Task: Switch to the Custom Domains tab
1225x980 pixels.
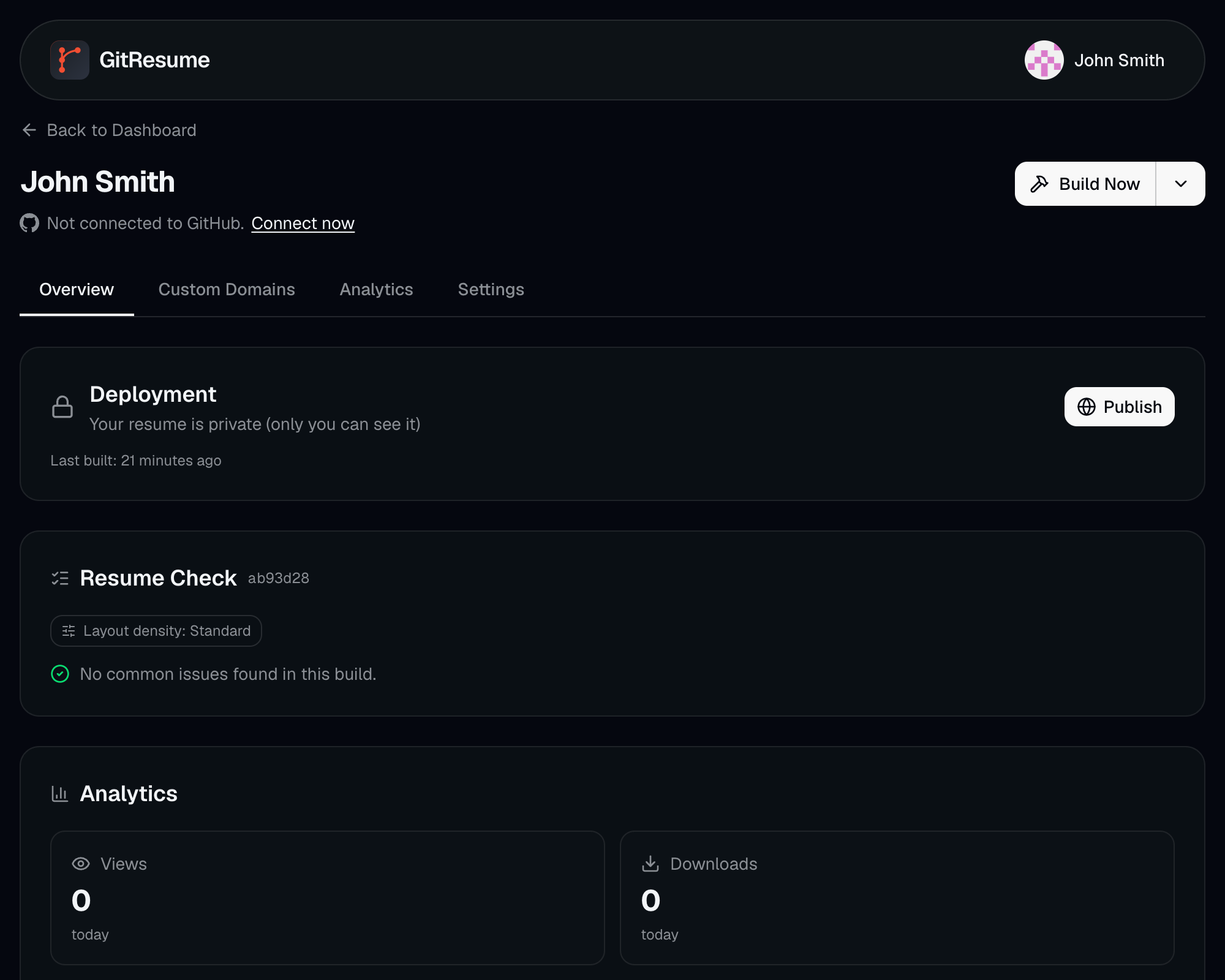Action: click(227, 290)
